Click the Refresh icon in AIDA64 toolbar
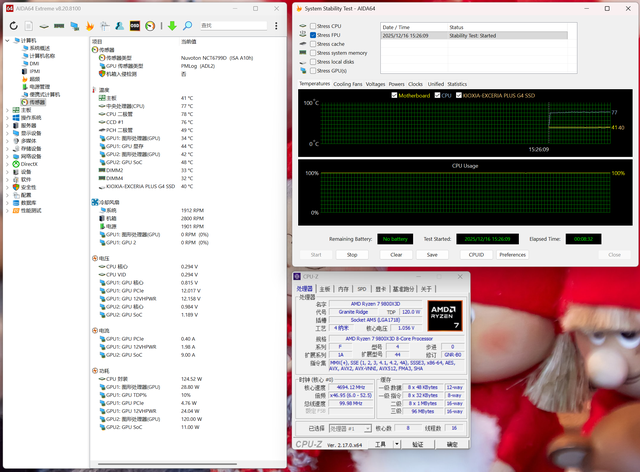The width and height of the screenshot is (640, 472). pos(14,25)
